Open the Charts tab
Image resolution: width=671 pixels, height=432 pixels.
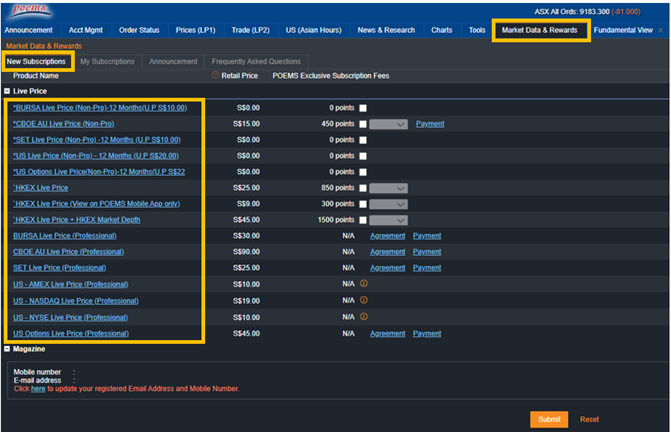tap(441, 31)
